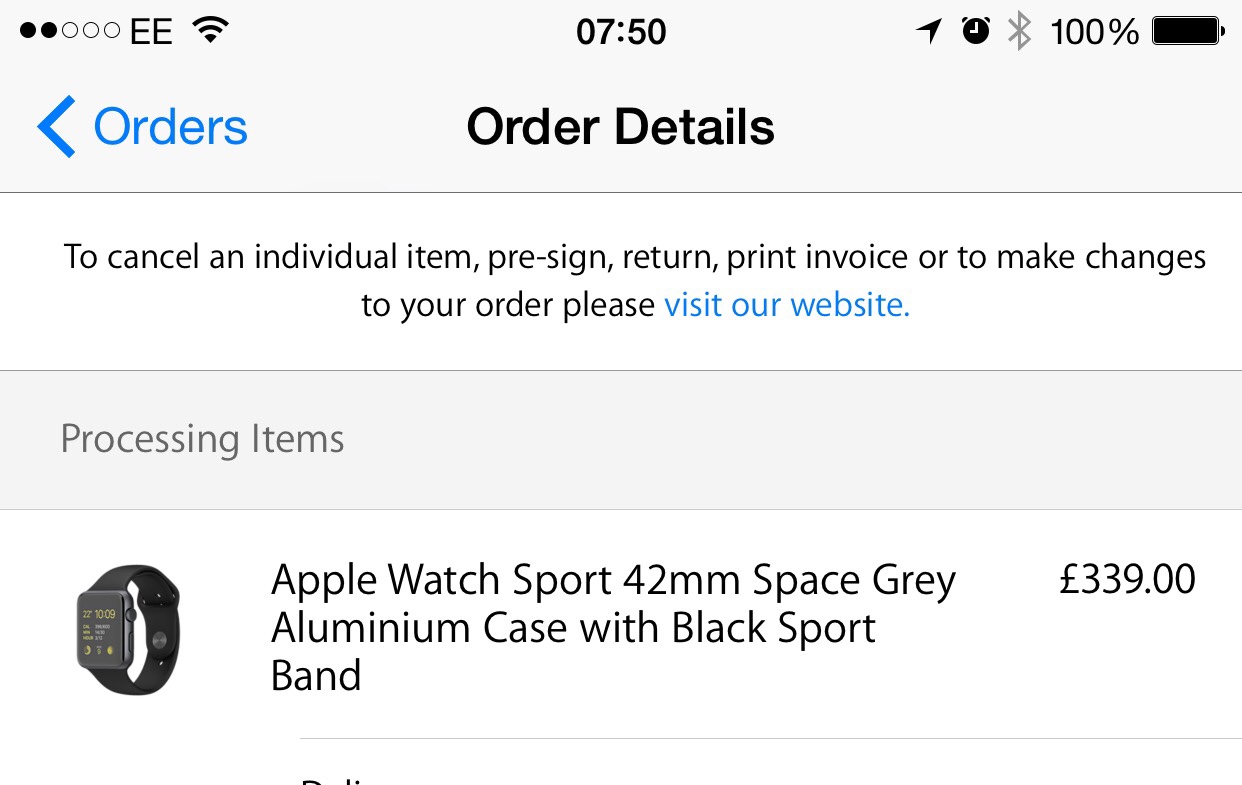
Task: Tap the cellular signal strength dots
Action: [x=70, y=31]
